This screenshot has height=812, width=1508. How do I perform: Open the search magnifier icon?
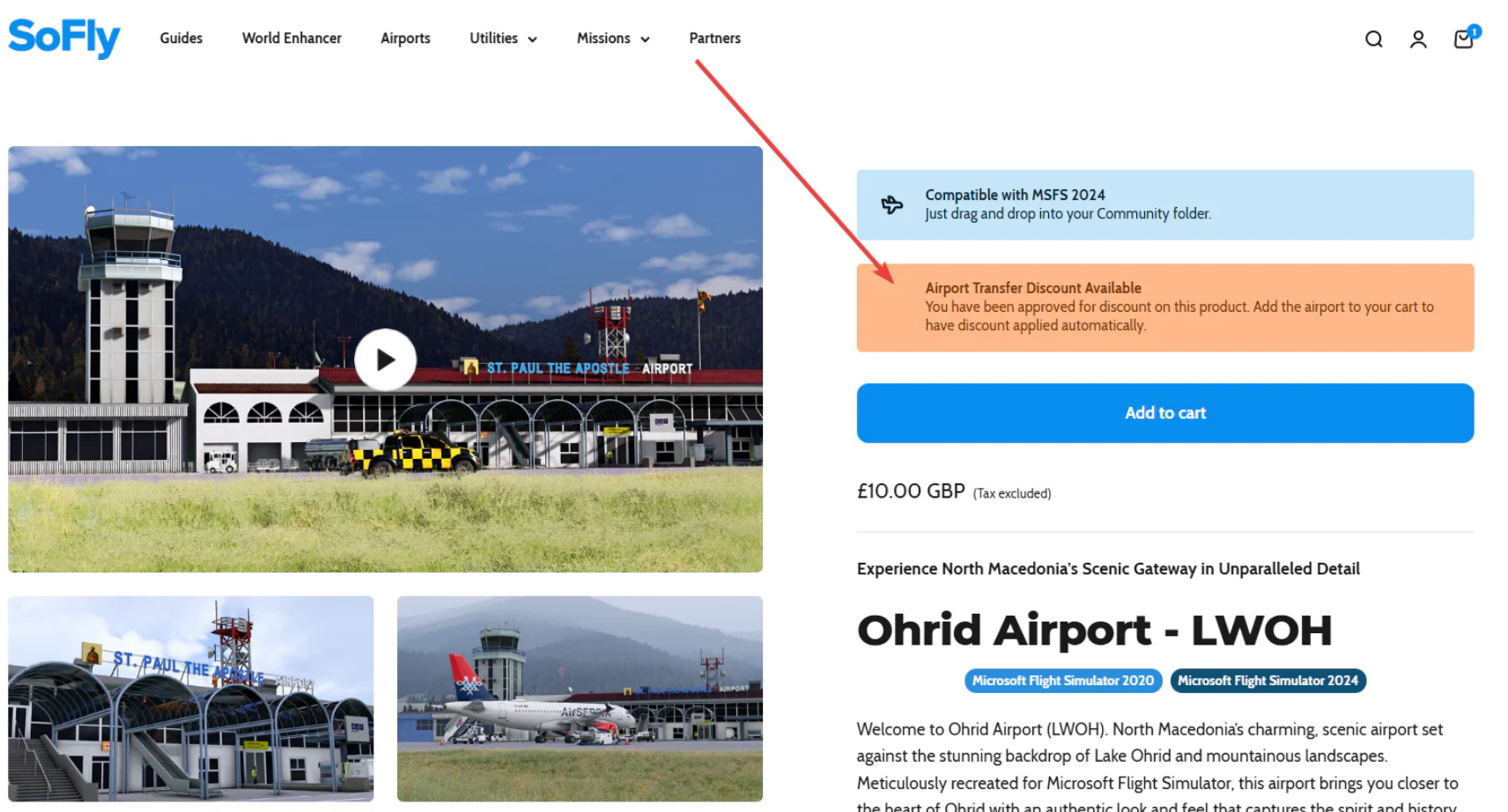tap(1373, 39)
